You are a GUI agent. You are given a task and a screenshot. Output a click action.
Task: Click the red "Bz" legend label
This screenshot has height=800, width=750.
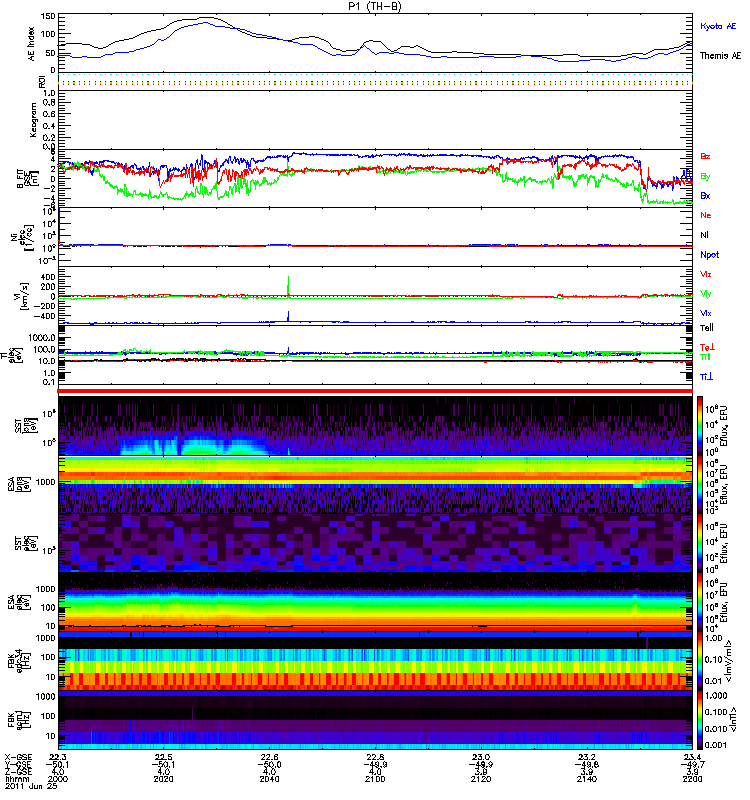705,157
